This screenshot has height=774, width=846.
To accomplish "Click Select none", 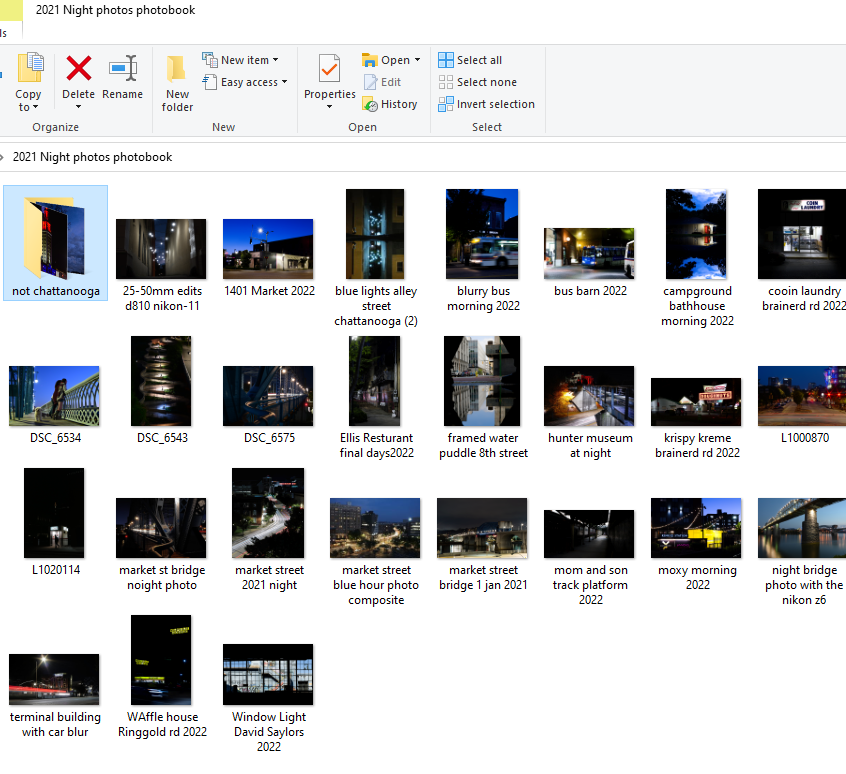I will [478, 82].
